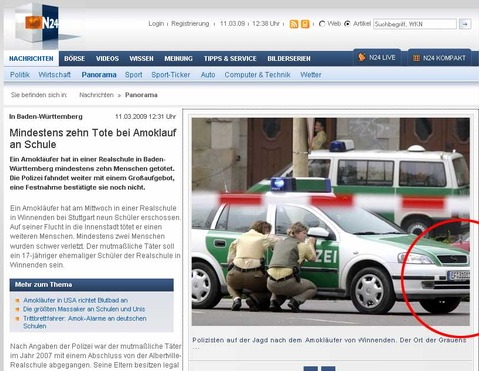Click the headline Mindestens zehn Tote
Image resolution: width=479 pixels, height=371 pixels.
(x=93, y=138)
